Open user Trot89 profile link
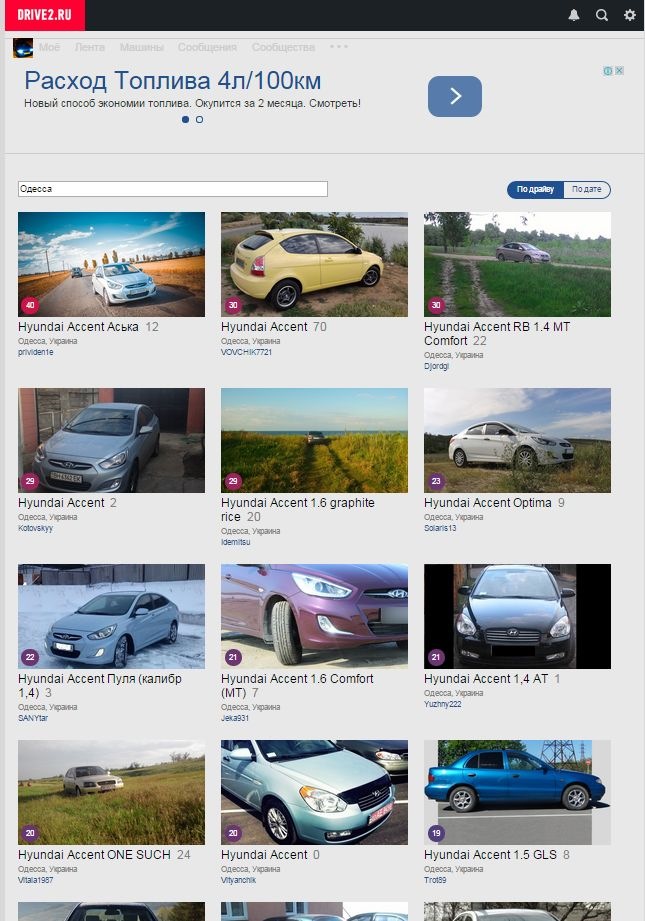Screen dimensions: 645x921 coord(435,880)
